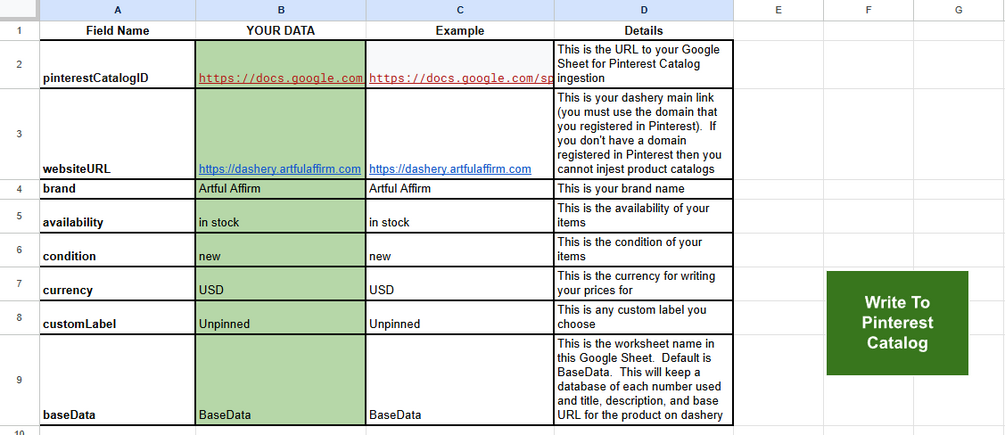Click the select-all corner box

(19, 10)
